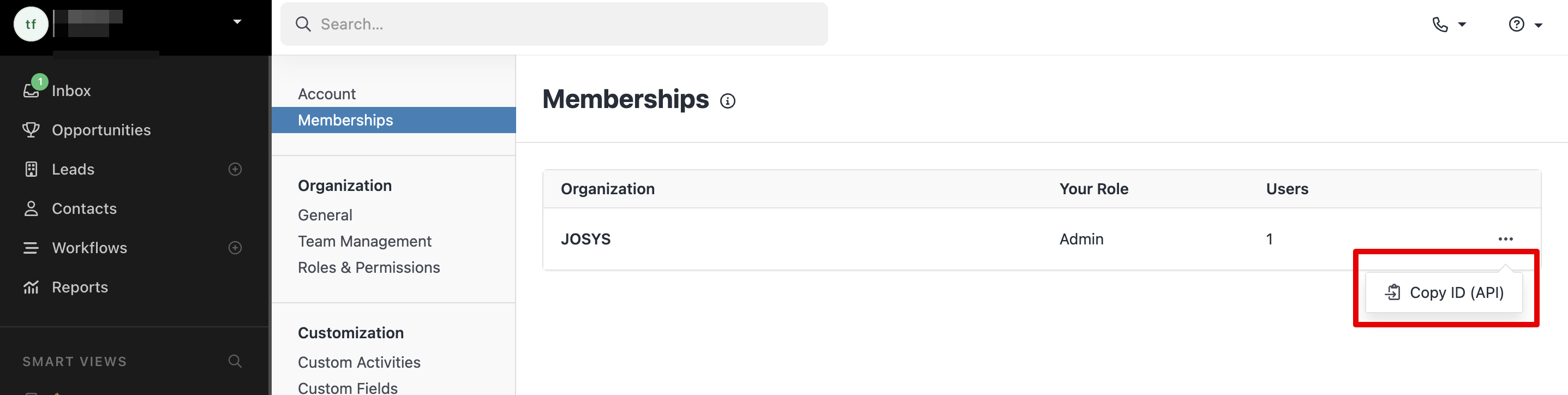Open General organization settings

pyautogui.click(x=325, y=215)
